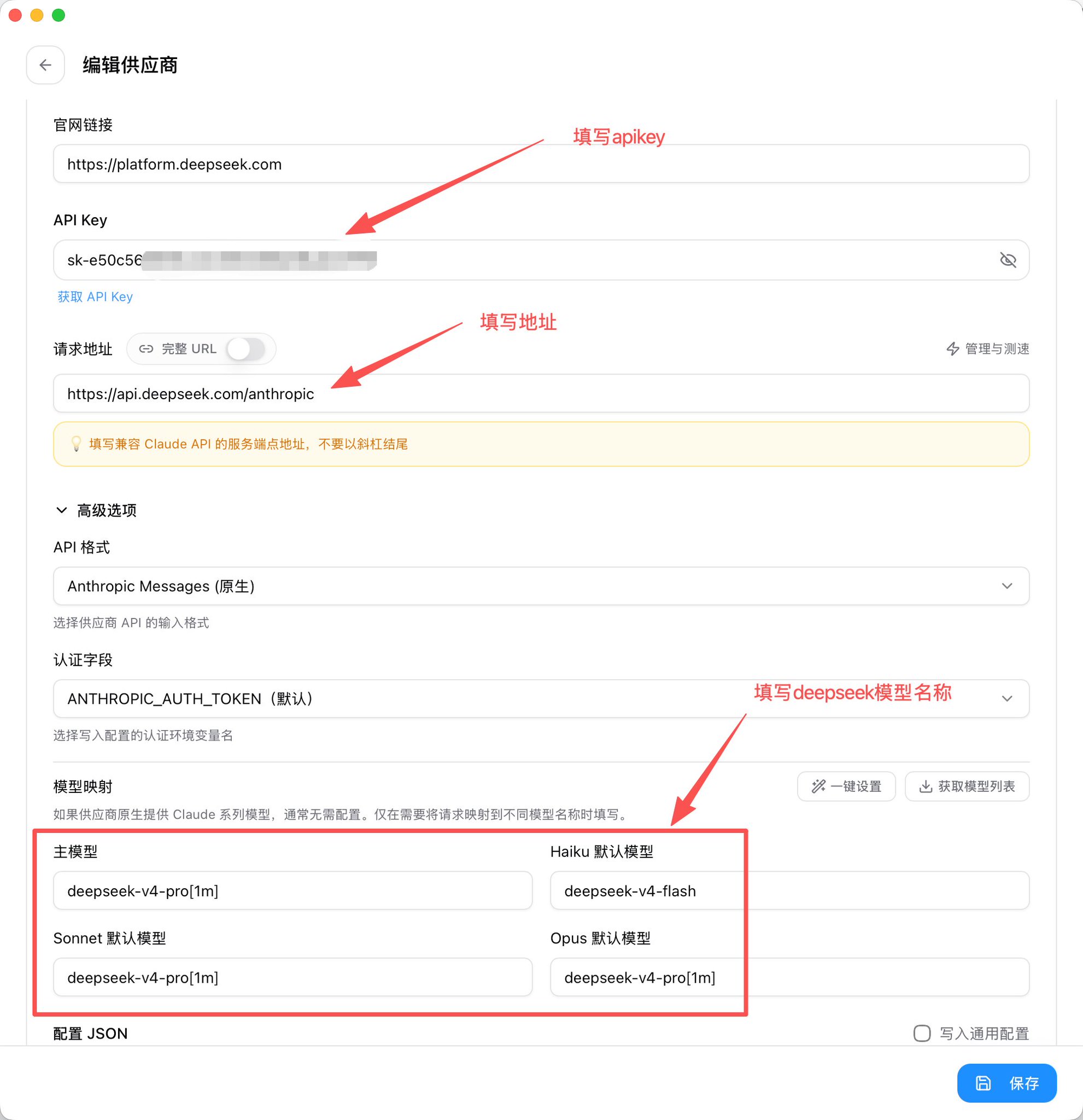The image size is (1083, 1120).
Task: Toggle API Key visibility eye icon
Action: pyautogui.click(x=1008, y=260)
